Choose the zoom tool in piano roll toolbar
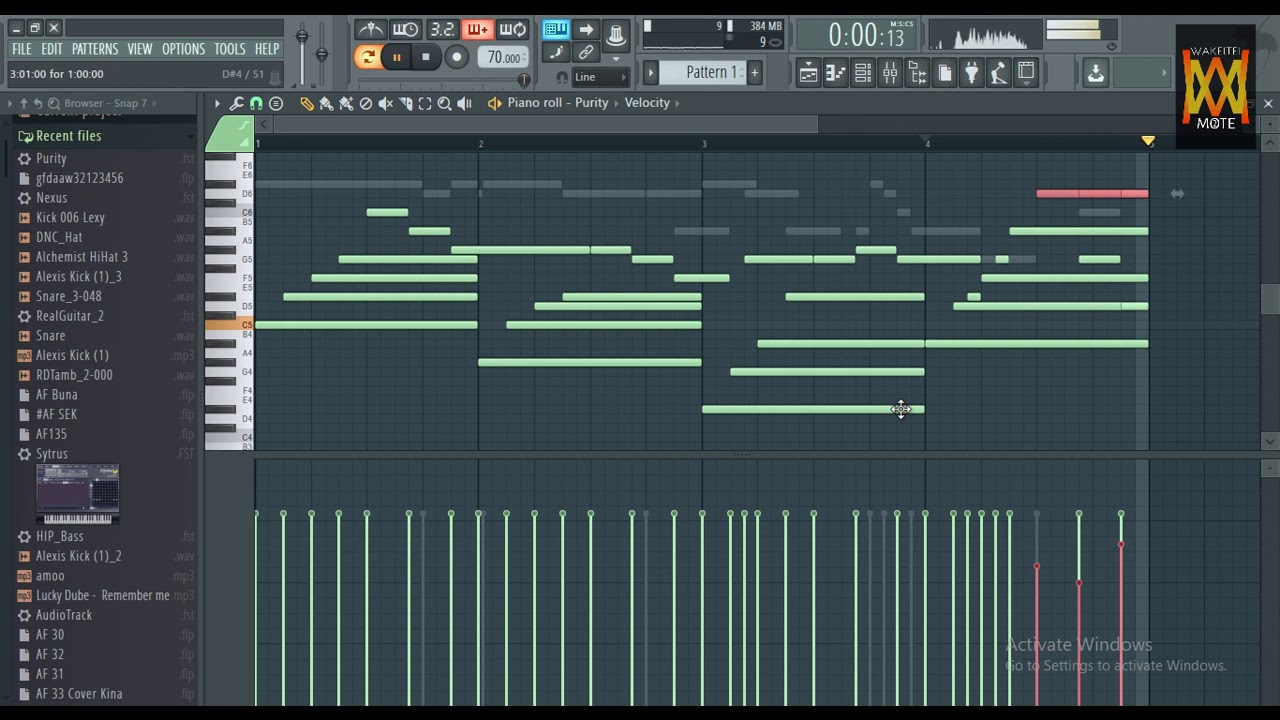Image resolution: width=1280 pixels, height=720 pixels. pos(444,103)
